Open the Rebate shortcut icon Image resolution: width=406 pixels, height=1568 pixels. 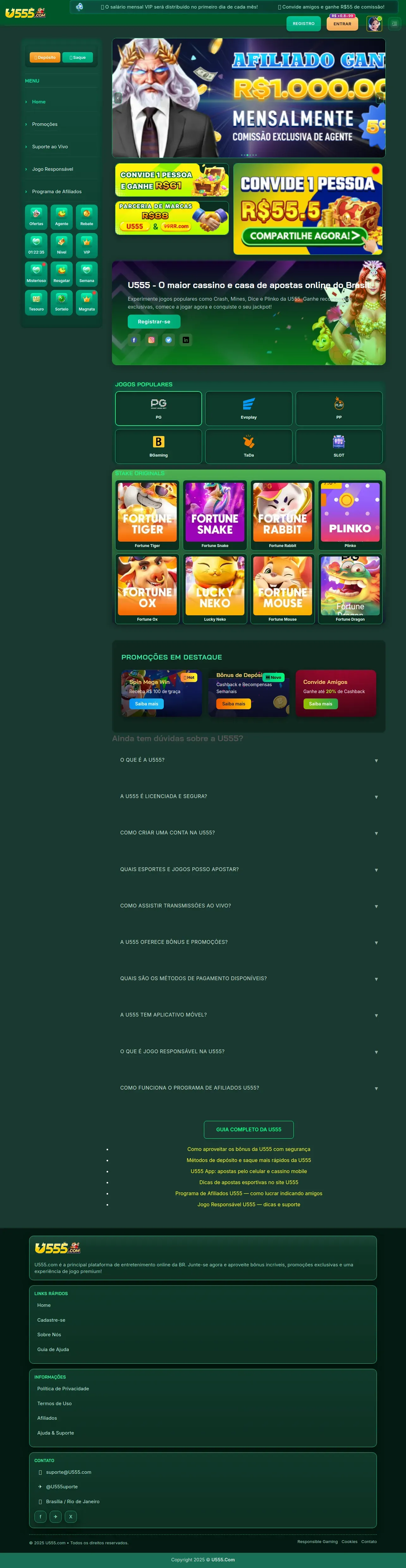coord(86,217)
